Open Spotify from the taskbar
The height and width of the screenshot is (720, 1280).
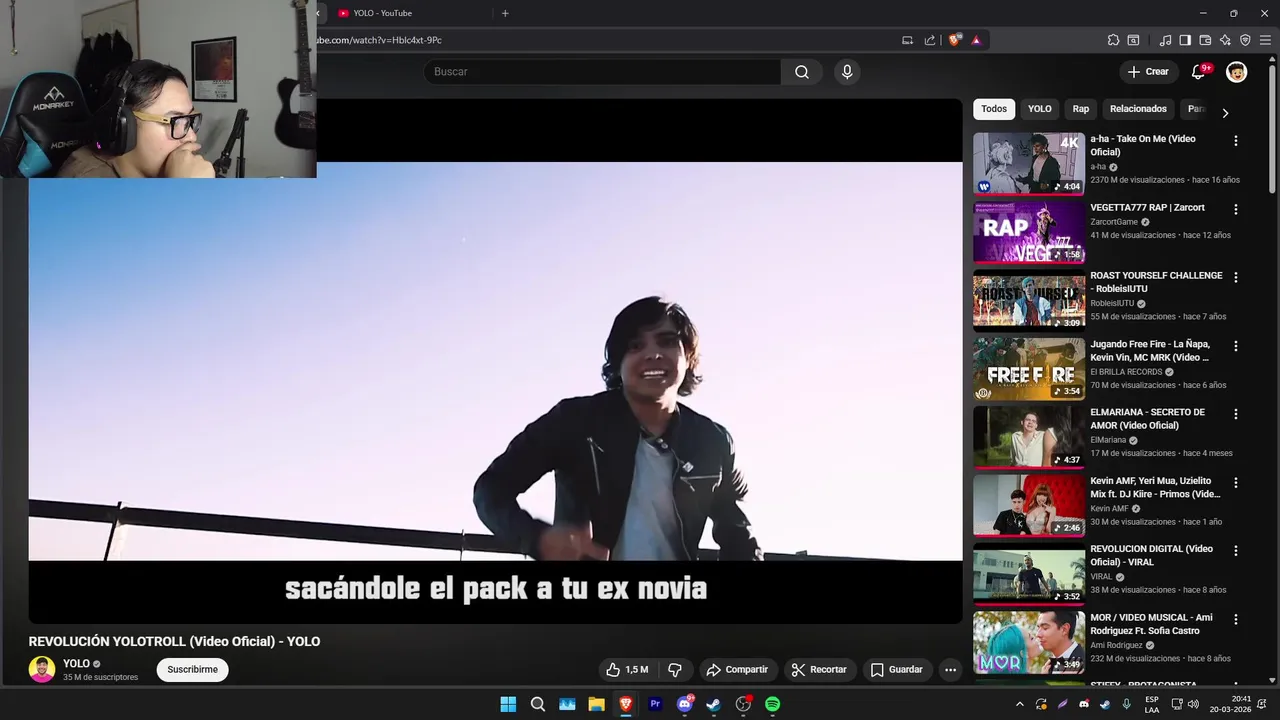pyautogui.click(x=772, y=704)
